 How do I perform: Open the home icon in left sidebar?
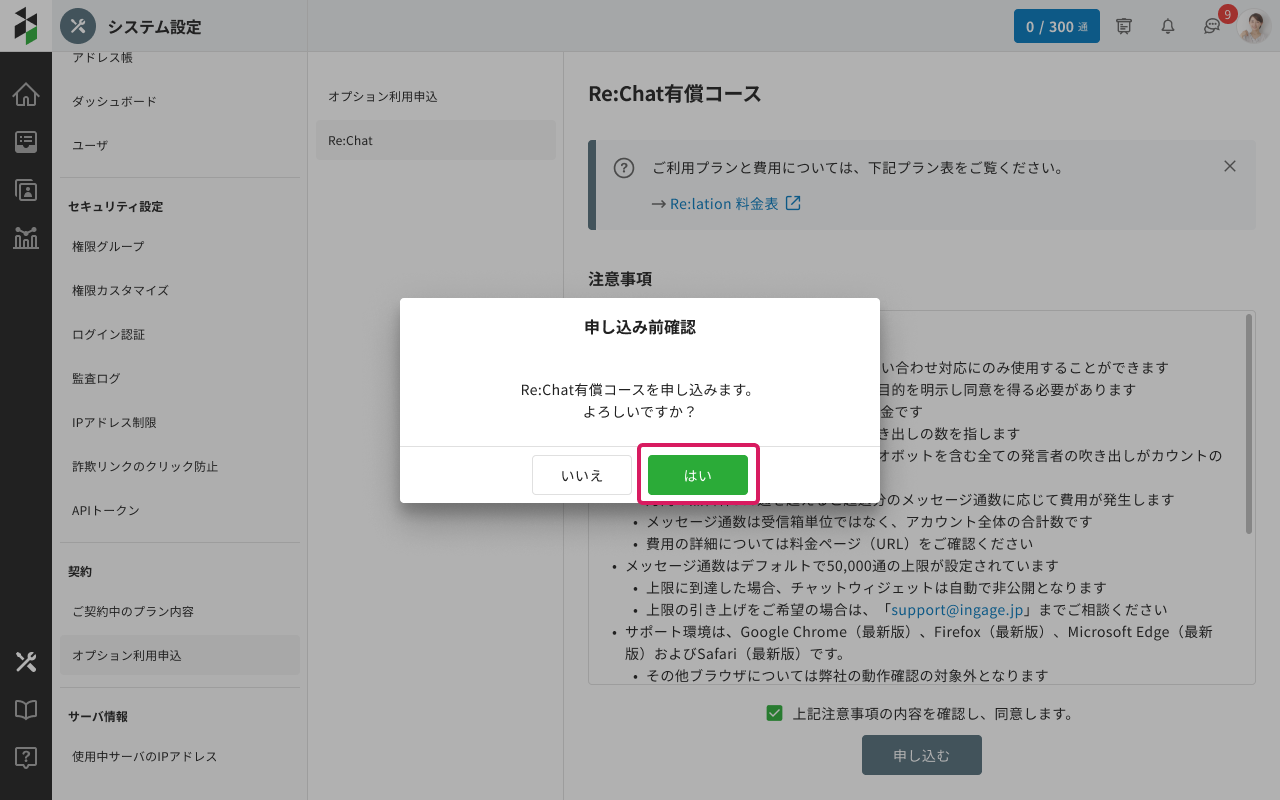point(26,95)
